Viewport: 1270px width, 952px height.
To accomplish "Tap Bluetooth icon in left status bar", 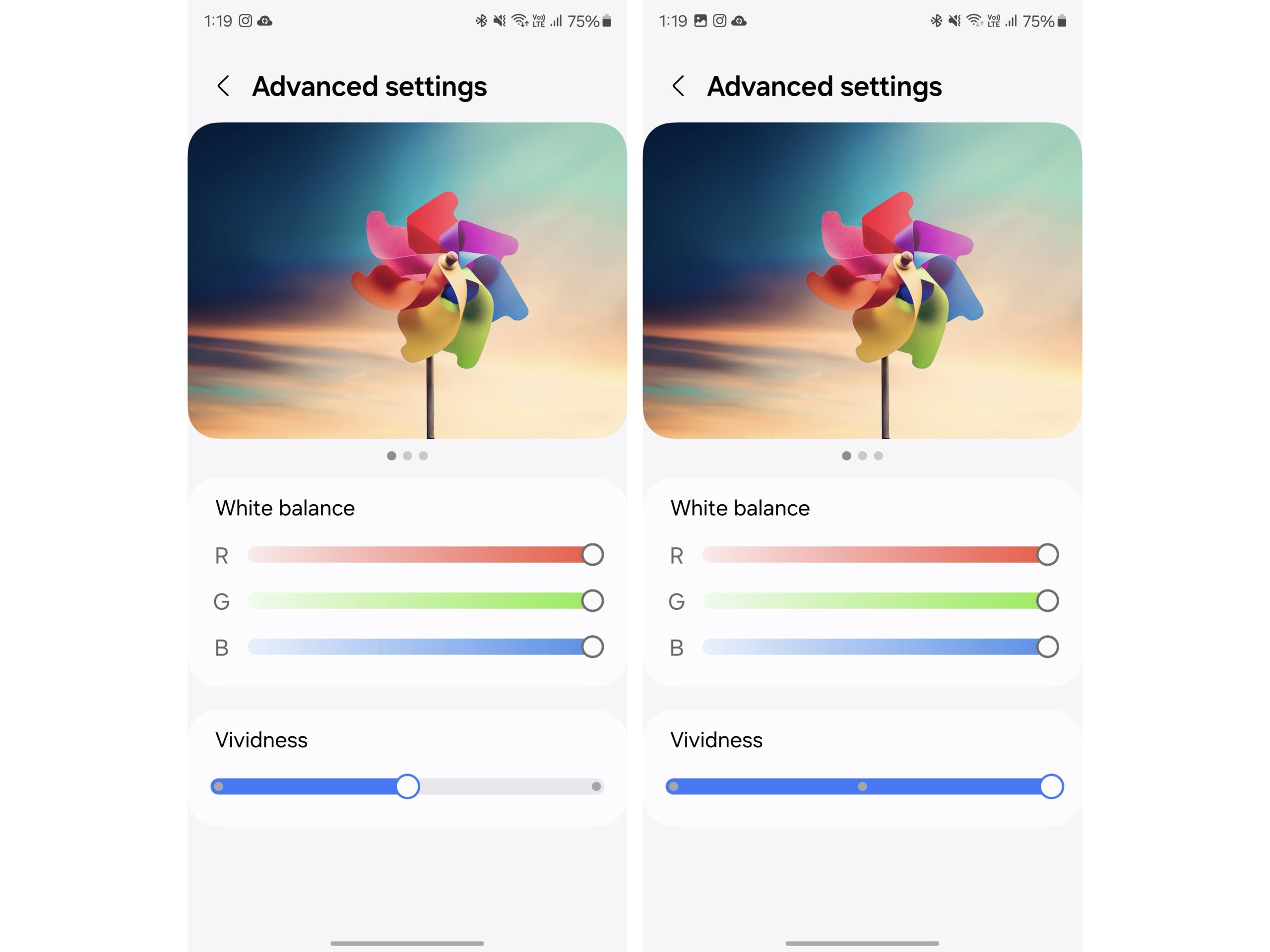I will click(x=481, y=21).
